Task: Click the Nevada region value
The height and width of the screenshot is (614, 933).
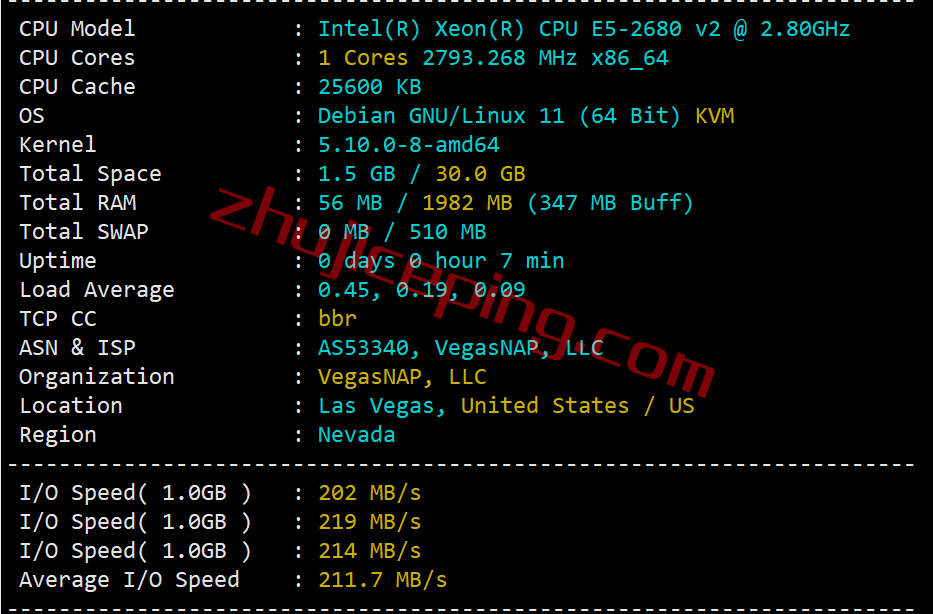Action: 356,434
